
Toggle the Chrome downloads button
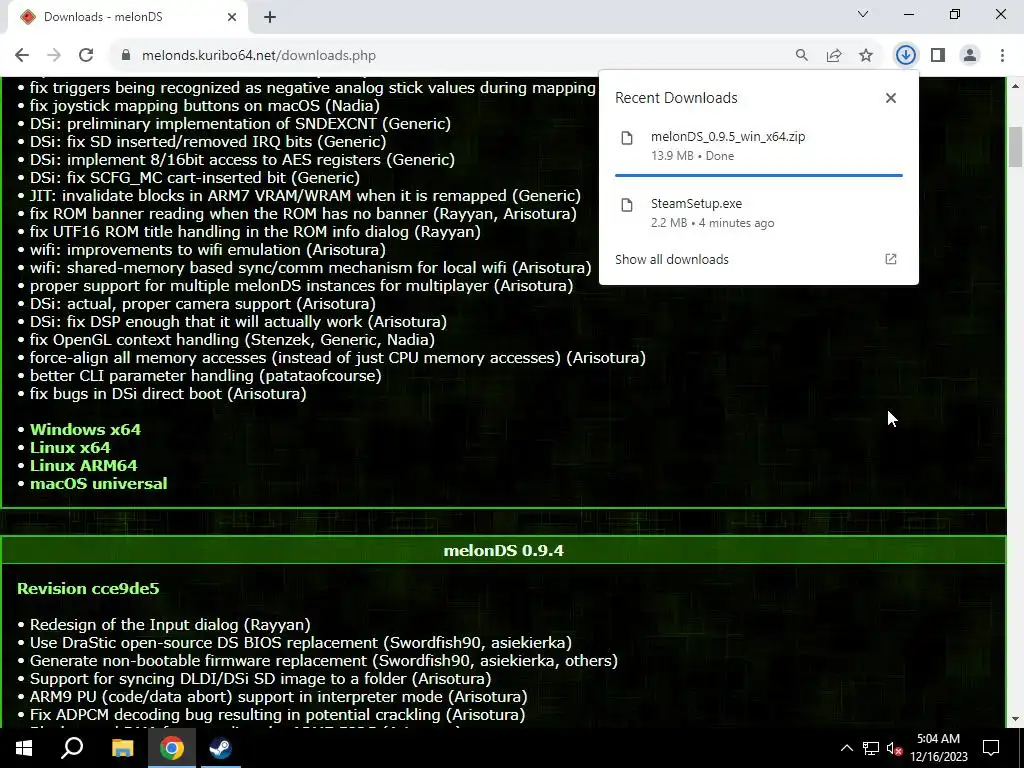pyautogui.click(x=905, y=56)
